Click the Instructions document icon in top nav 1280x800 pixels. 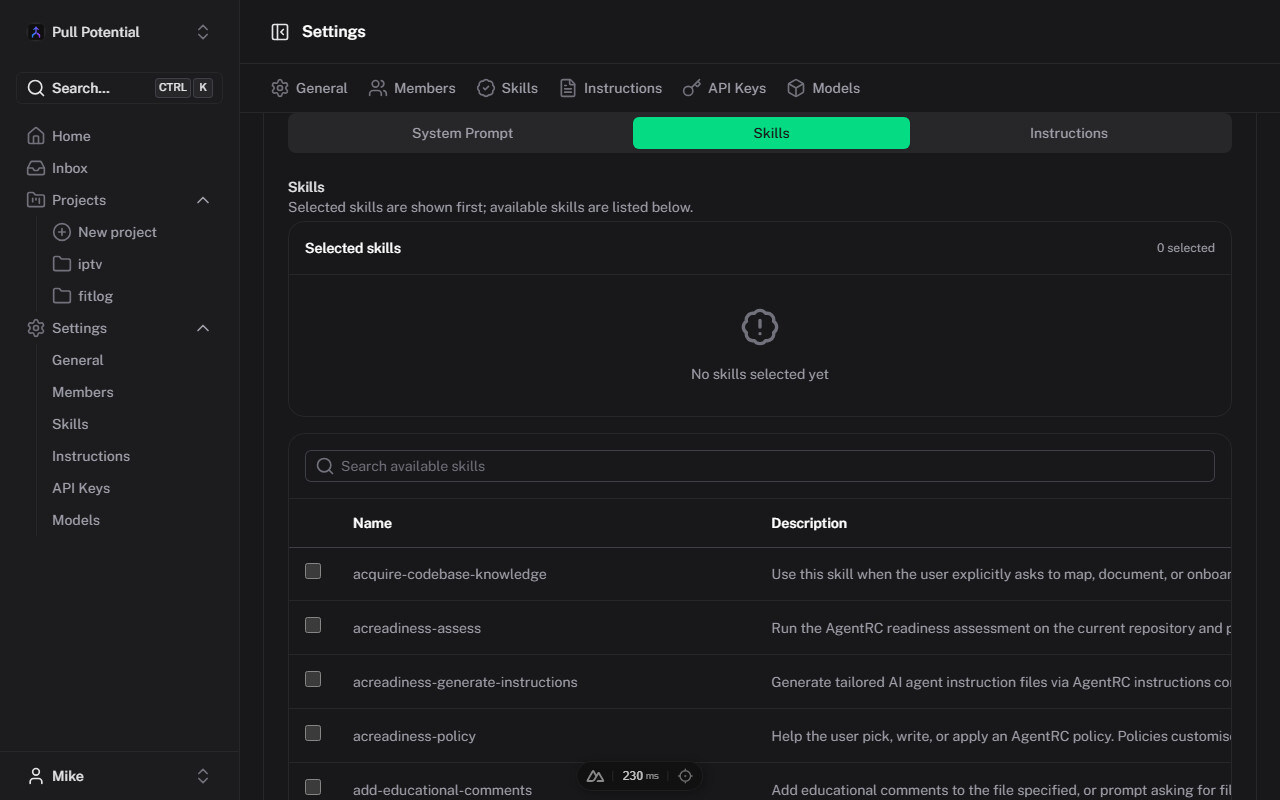coord(568,88)
